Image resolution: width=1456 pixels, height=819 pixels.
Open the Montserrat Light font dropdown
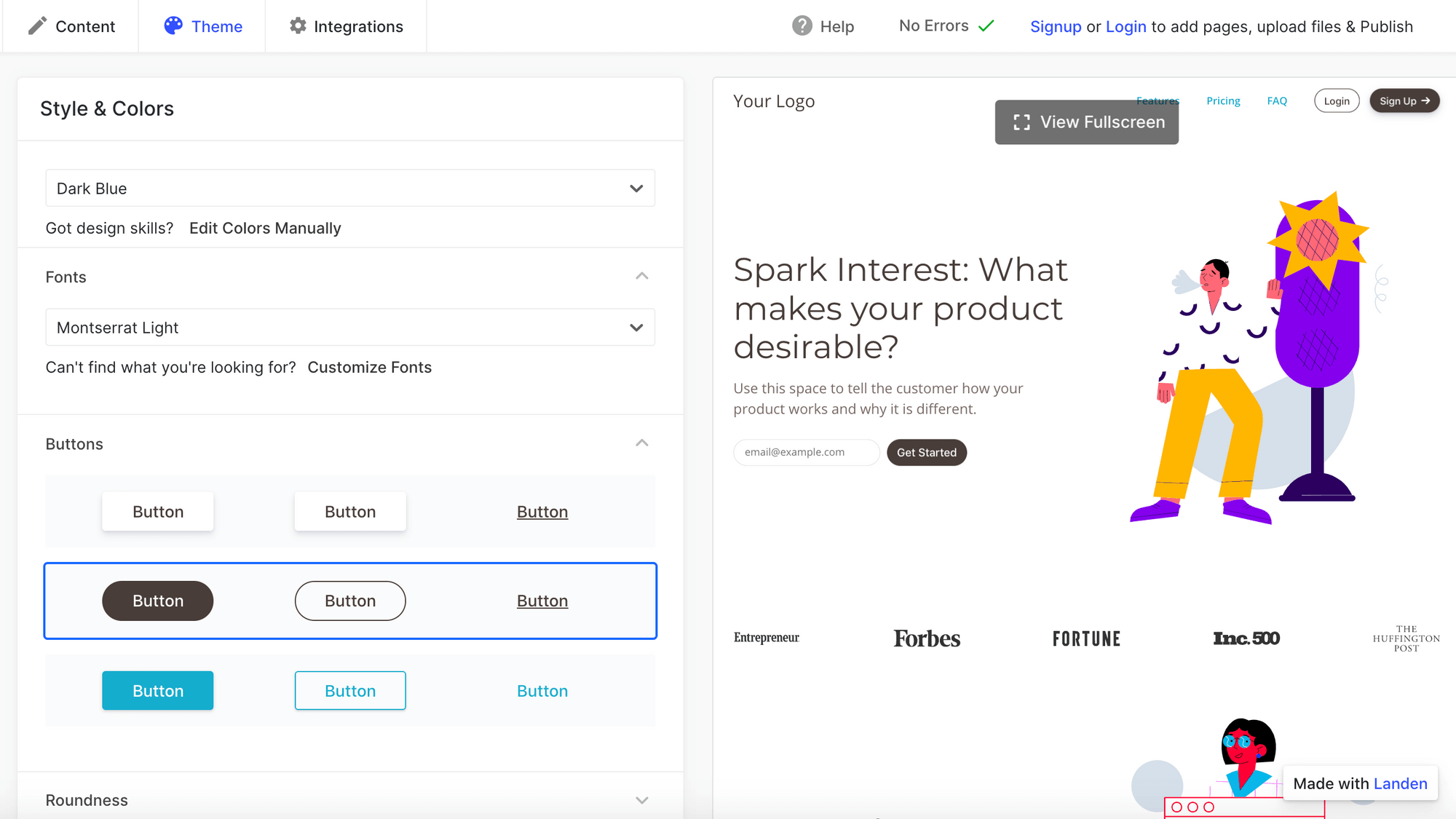pyautogui.click(x=350, y=328)
